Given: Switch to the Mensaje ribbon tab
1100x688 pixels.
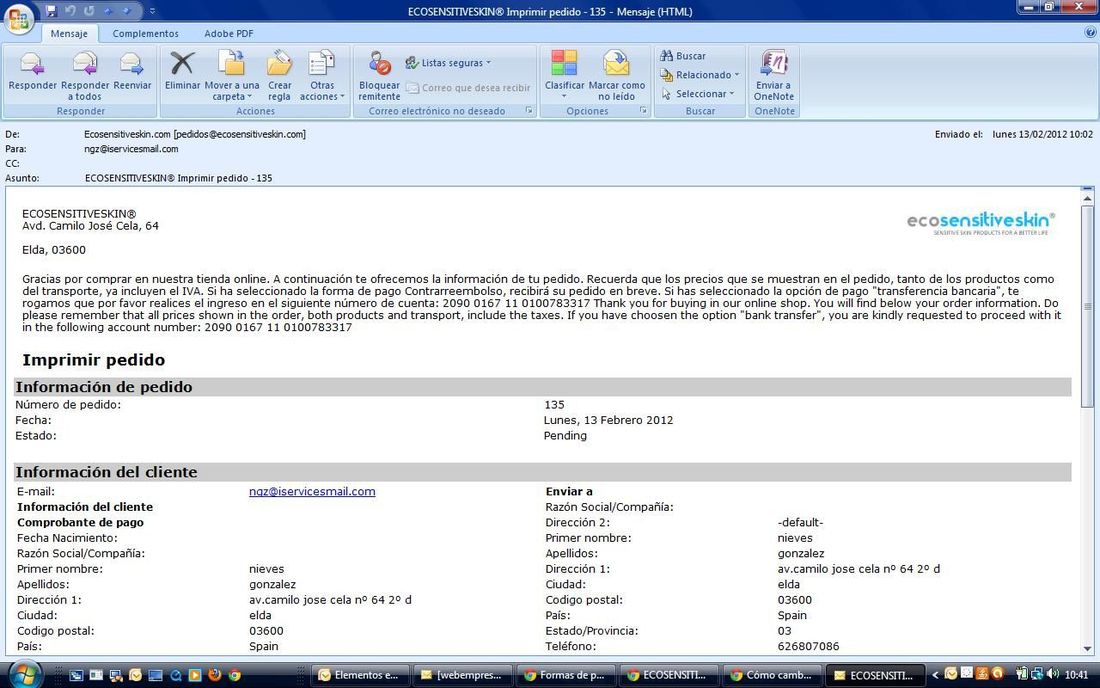Looking at the screenshot, I should point(69,33).
